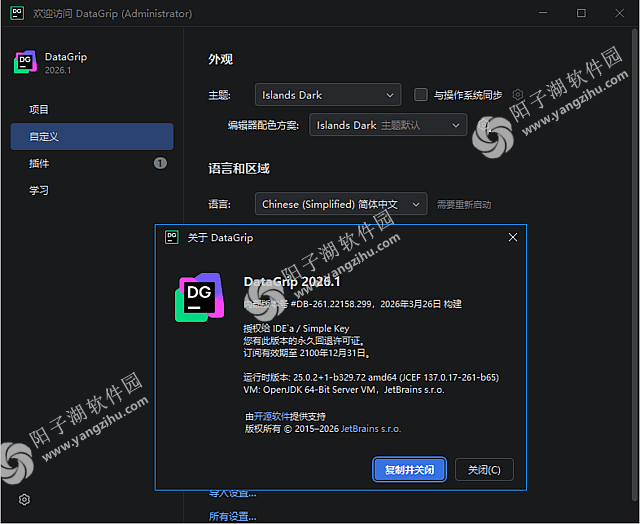Click runtime version line 25.0.2+1-b329.72

371,377
